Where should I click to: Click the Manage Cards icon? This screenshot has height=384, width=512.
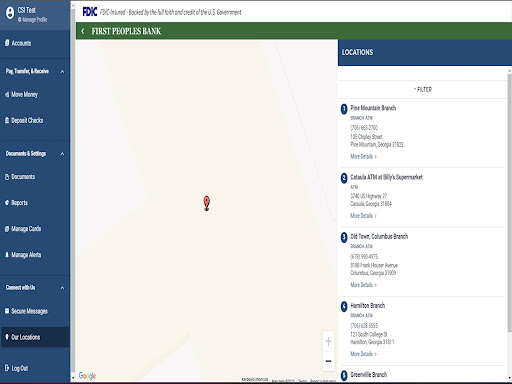pos(7,229)
